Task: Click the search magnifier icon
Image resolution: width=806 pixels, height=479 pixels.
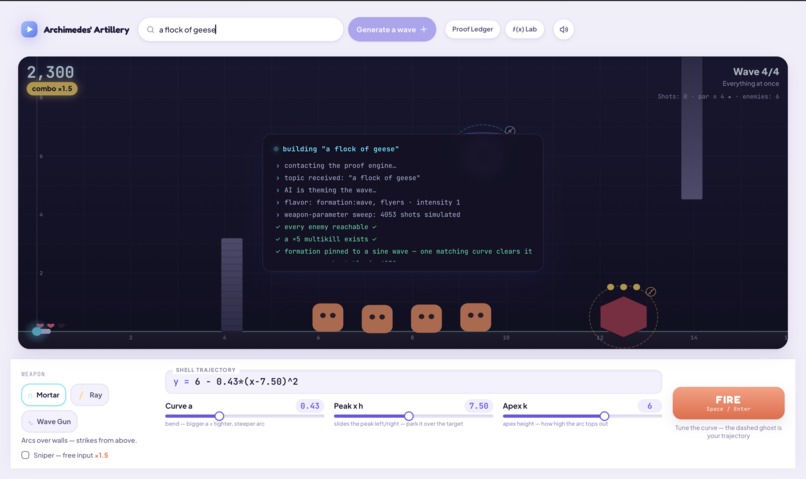Action: tap(150, 30)
